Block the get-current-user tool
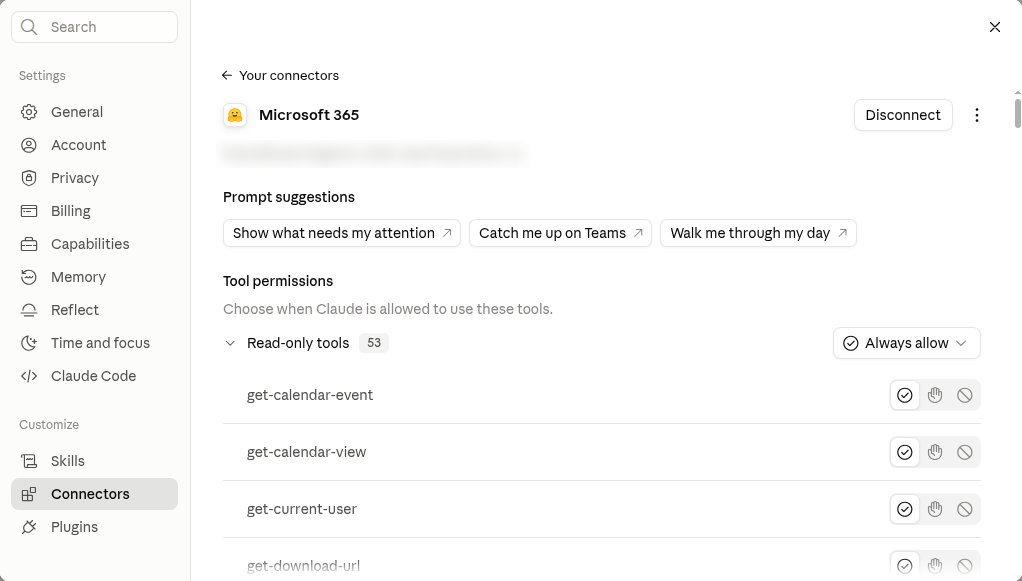Screen dimensions: 1022x581 (x=965, y=509)
